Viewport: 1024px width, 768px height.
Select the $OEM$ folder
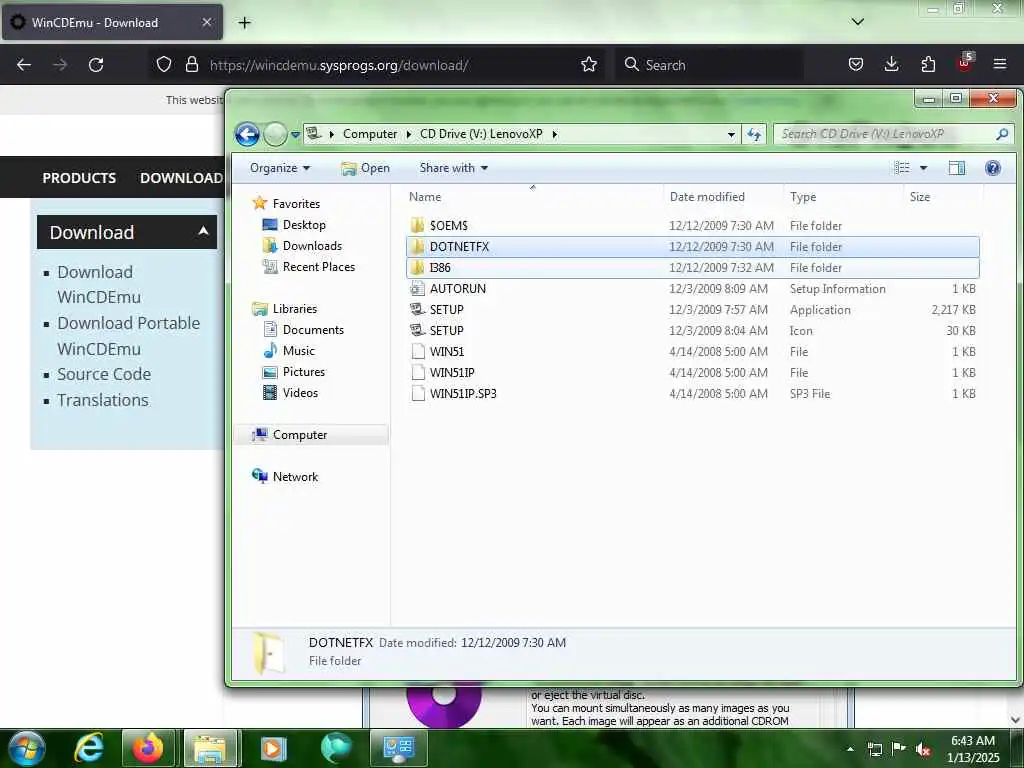[692, 225]
